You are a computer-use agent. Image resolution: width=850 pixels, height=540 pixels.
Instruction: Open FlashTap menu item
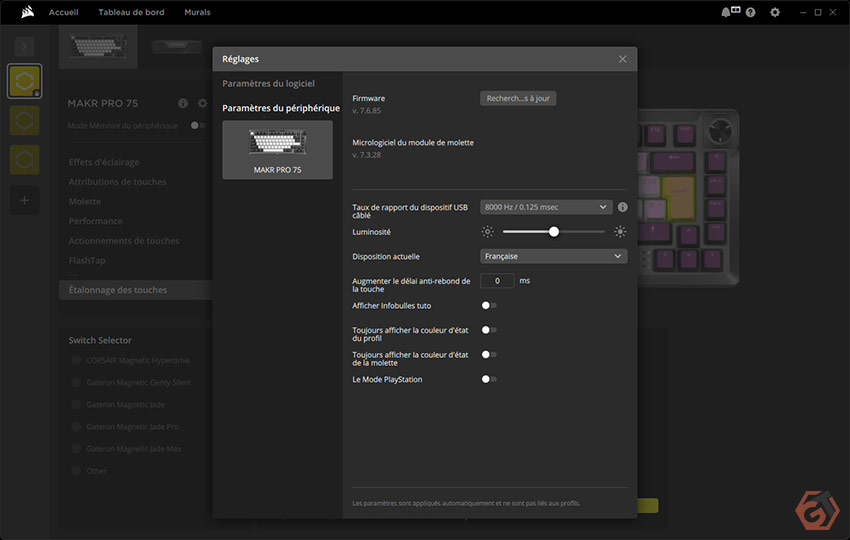click(x=87, y=261)
